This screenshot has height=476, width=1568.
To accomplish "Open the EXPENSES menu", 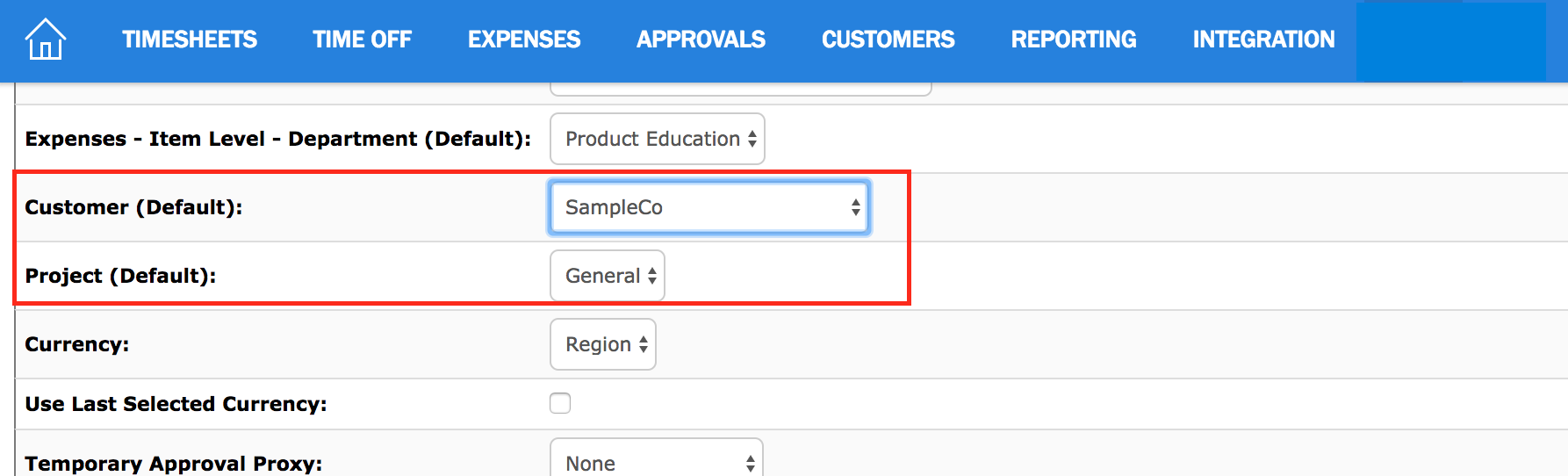I will (x=524, y=40).
